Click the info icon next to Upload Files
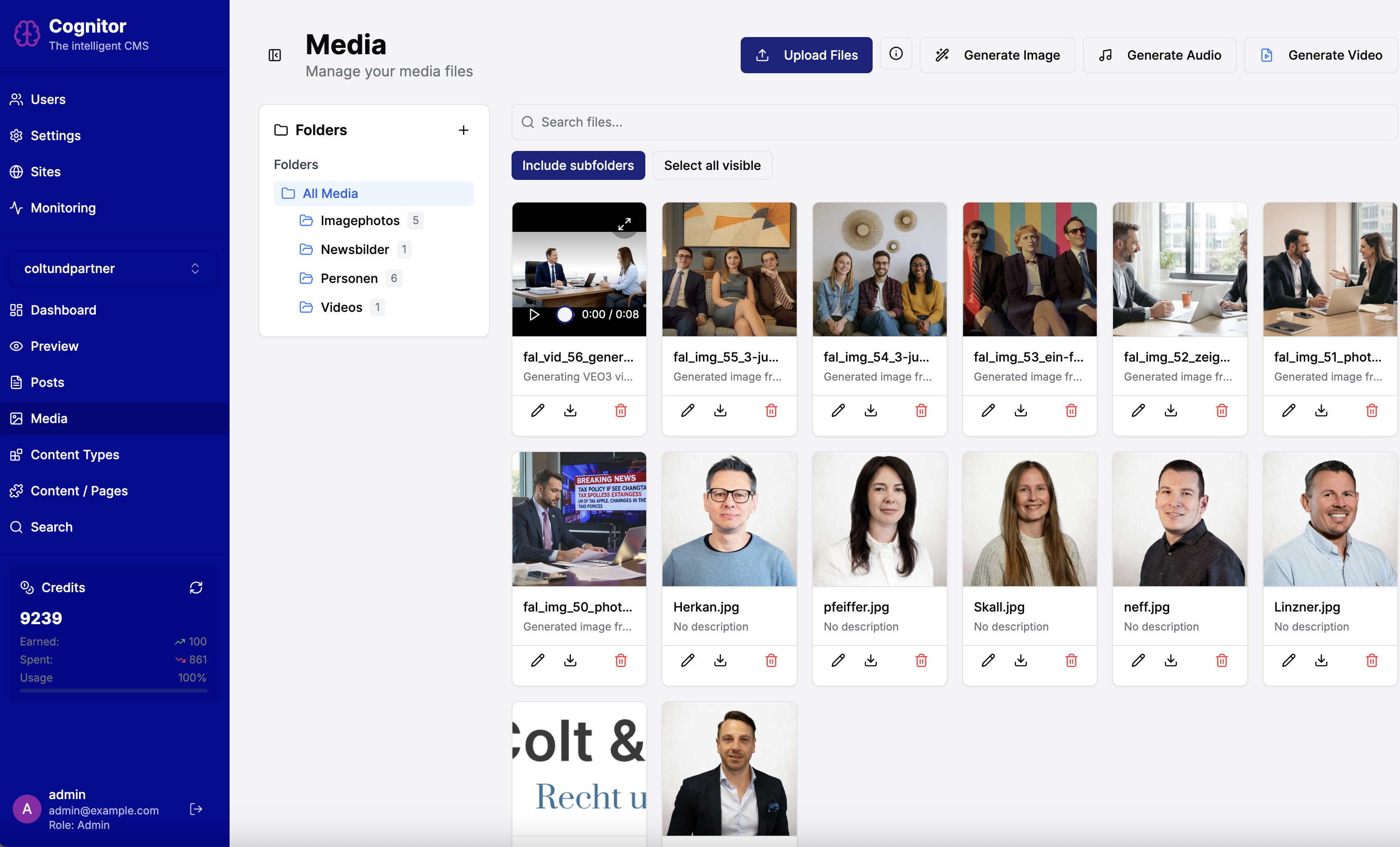Viewport: 1400px width, 847px height. (x=896, y=53)
